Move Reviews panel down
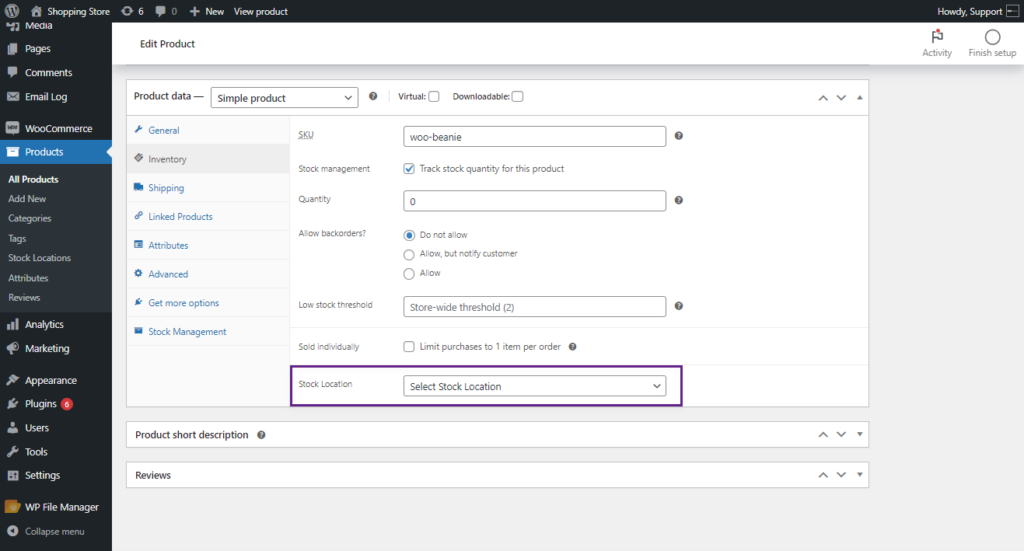Image resolution: width=1024 pixels, height=551 pixels. [841, 475]
